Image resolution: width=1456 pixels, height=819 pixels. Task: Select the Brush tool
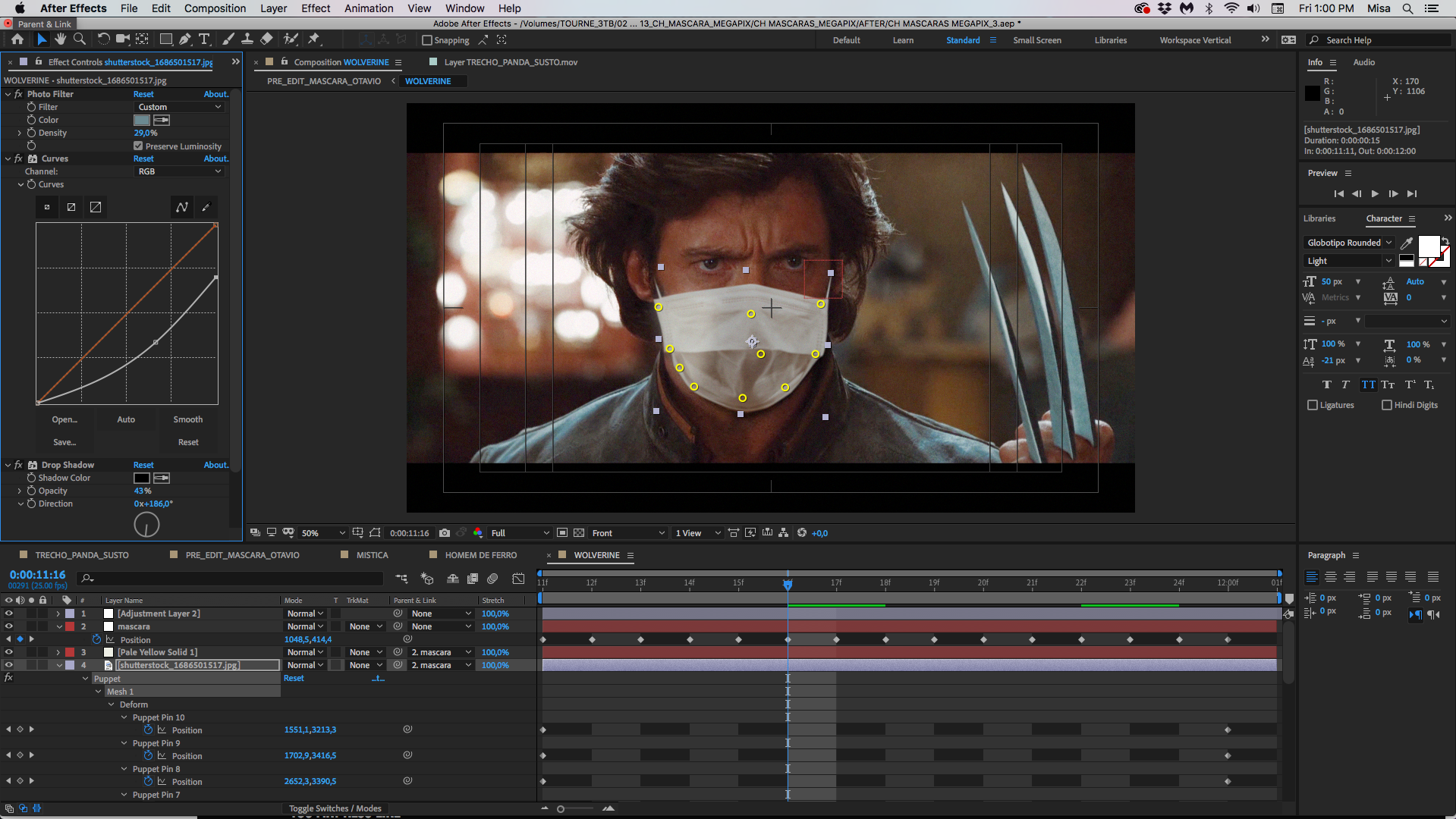(228, 39)
